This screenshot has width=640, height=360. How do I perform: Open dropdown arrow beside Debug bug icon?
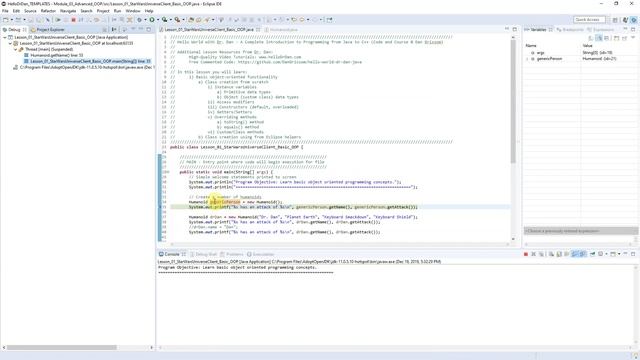pyautogui.click(x=145, y=20)
